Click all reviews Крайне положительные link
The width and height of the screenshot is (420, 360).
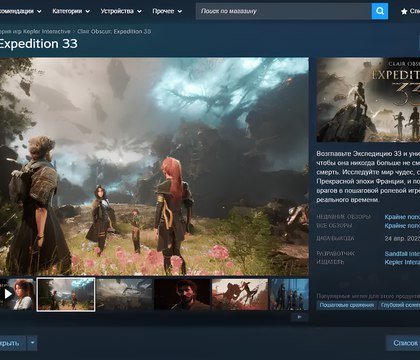[x=402, y=226]
